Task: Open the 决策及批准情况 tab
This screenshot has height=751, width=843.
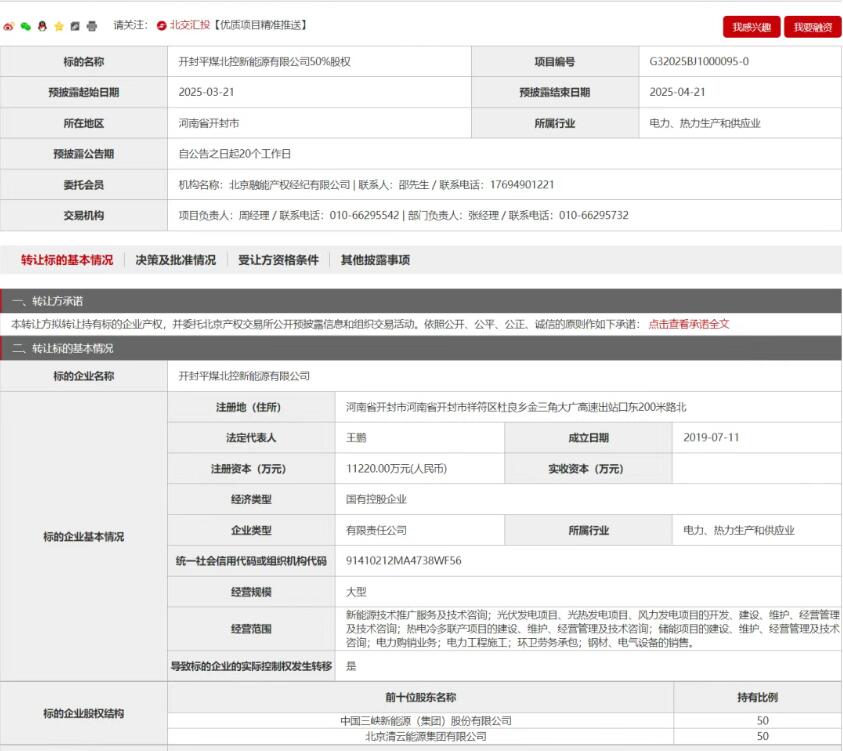Action: tap(176, 260)
